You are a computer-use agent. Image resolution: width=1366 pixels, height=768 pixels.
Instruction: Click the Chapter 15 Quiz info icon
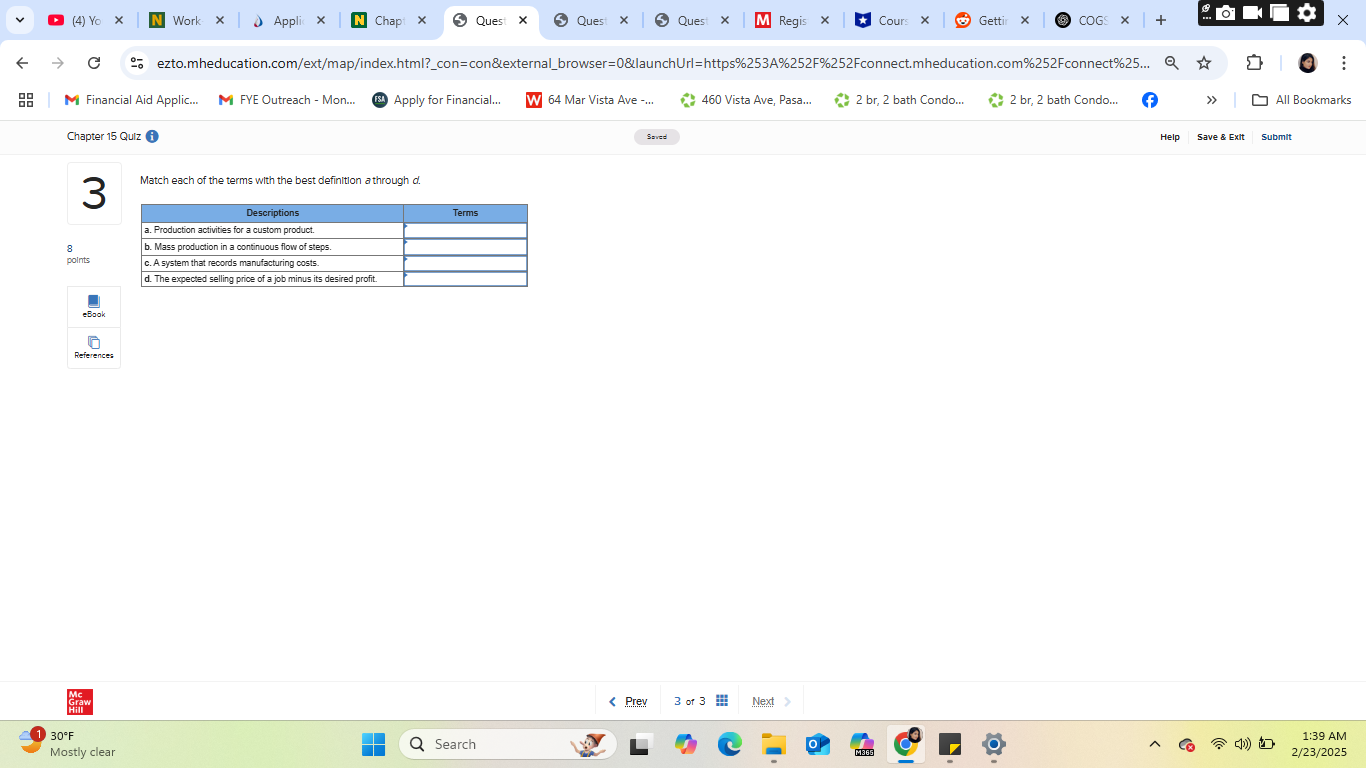tap(152, 136)
